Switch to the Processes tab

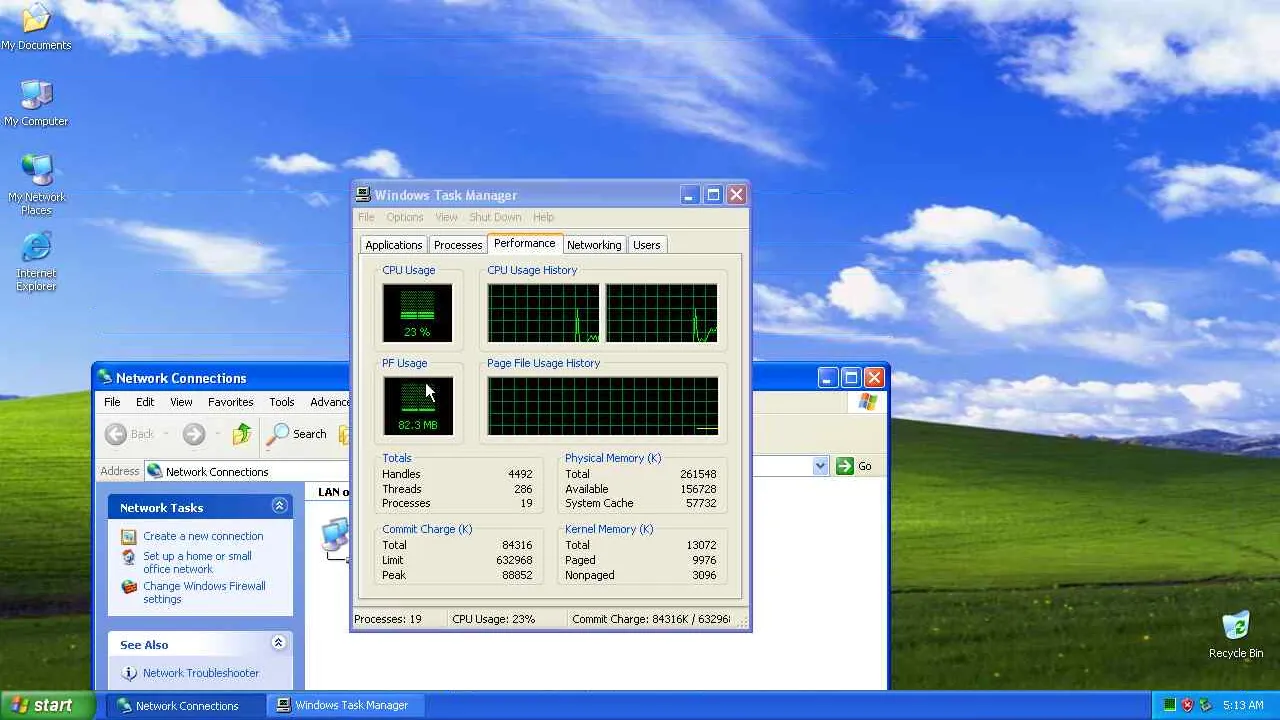(x=458, y=245)
